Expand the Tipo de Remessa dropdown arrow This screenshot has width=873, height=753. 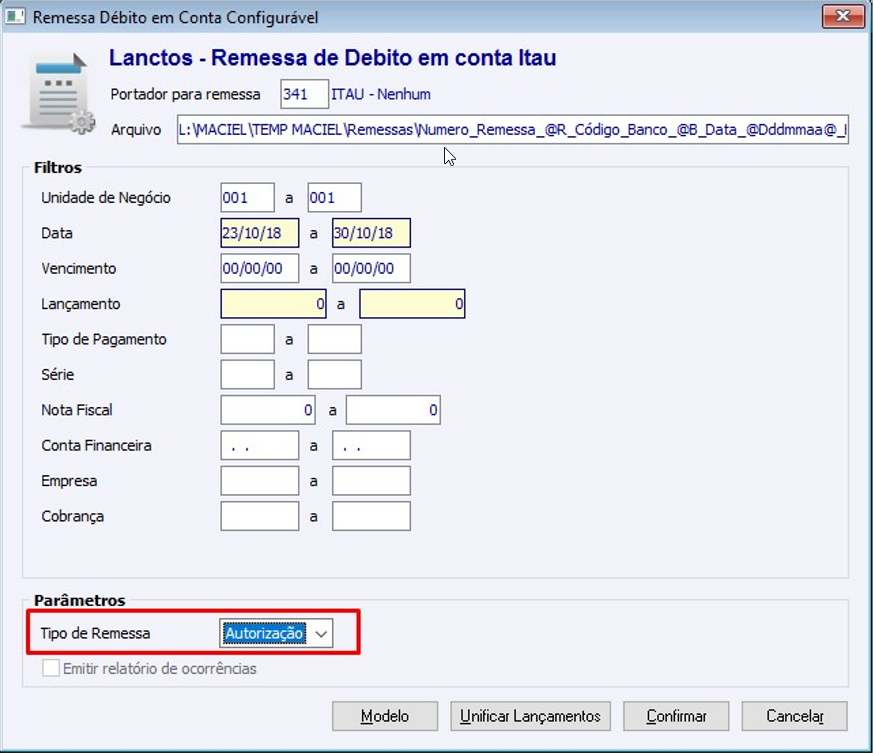pos(321,633)
